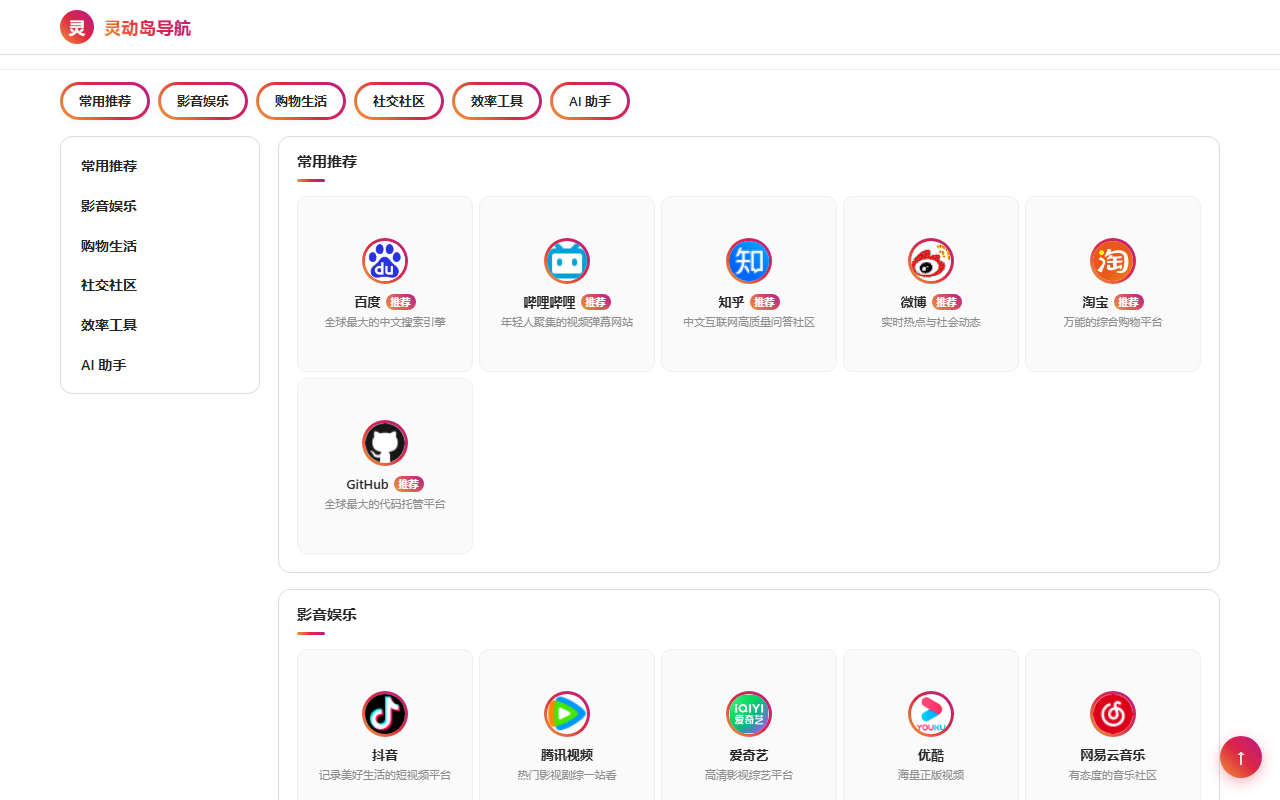Click the 微博 site name
The width and height of the screenshot is (1280, 800).
pyautogui.click(x=913, y=302)
